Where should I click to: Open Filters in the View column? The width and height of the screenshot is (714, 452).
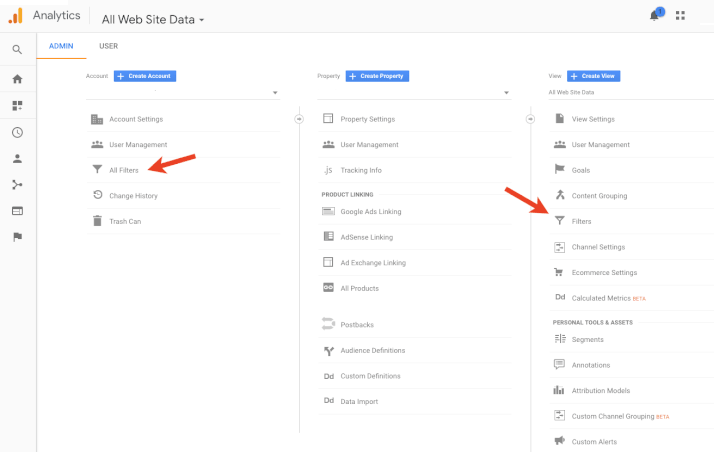coord(581,221)
